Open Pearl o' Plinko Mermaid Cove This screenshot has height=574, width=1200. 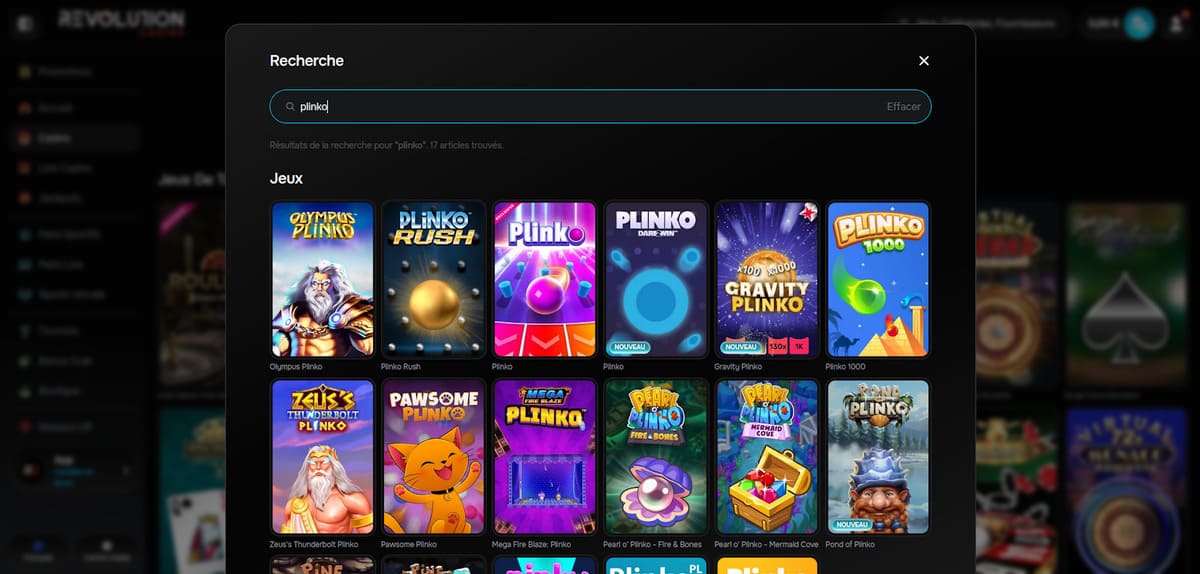(767, 457)
